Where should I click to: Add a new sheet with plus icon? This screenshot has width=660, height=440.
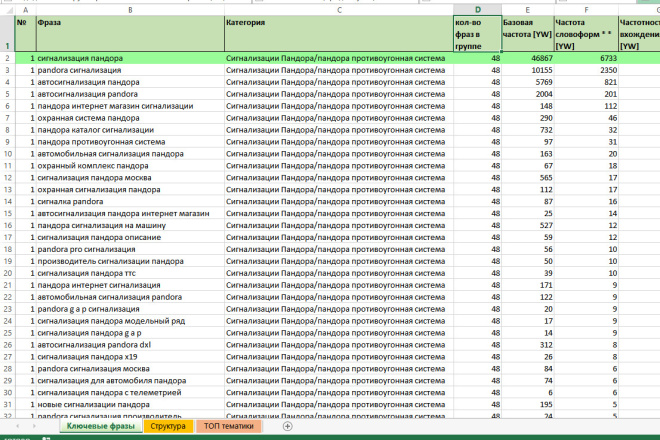[287, 426]
